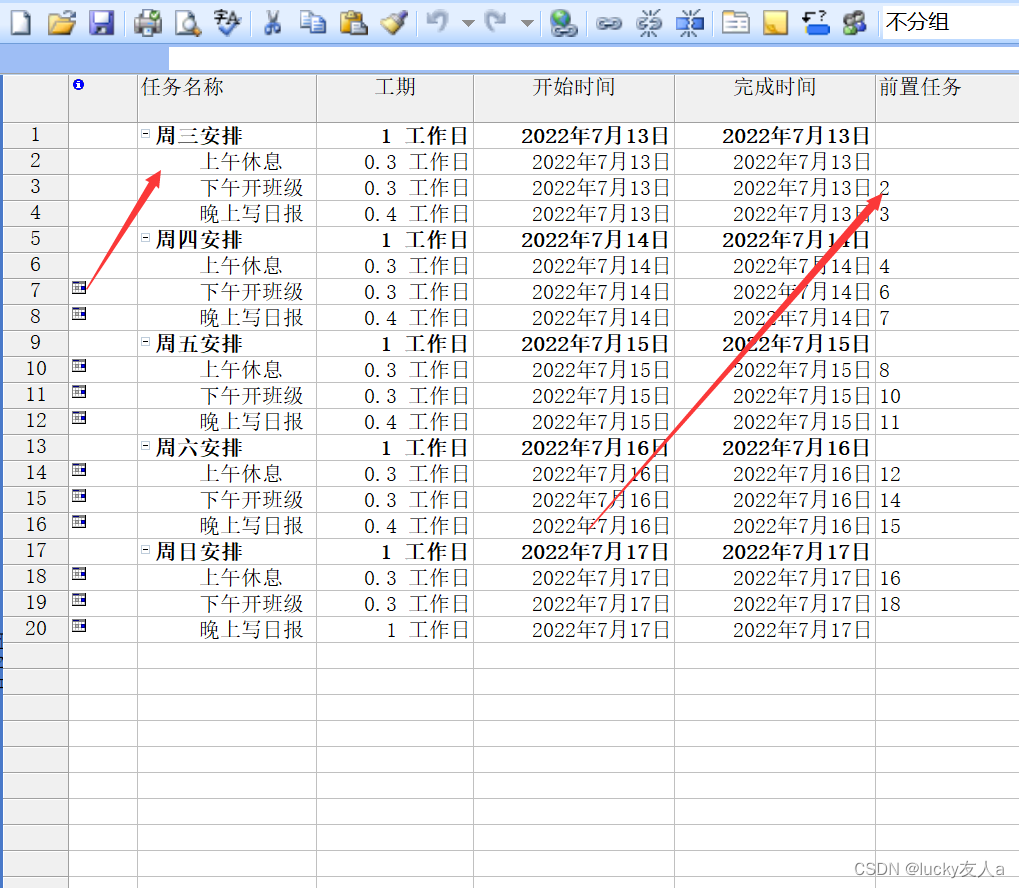Image resolution: width=1019 pixels, height=888 pixels.
Task: Select the 开始时间 column header
Action: tap(574, 98)
